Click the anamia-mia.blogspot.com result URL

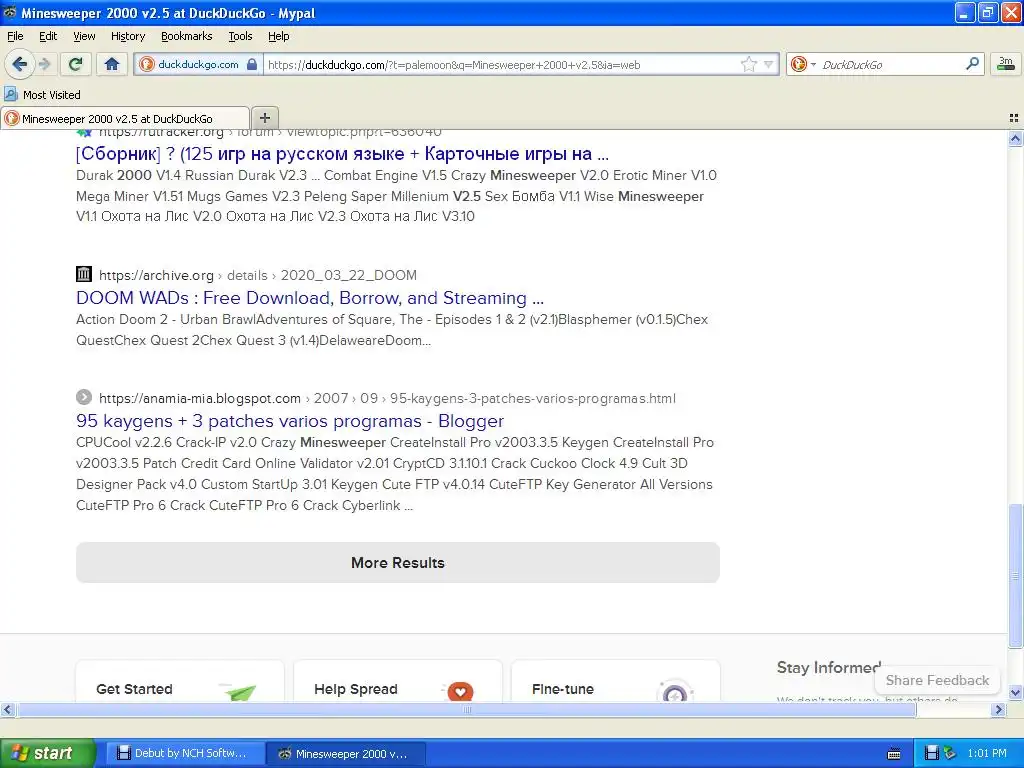[387, 398]
